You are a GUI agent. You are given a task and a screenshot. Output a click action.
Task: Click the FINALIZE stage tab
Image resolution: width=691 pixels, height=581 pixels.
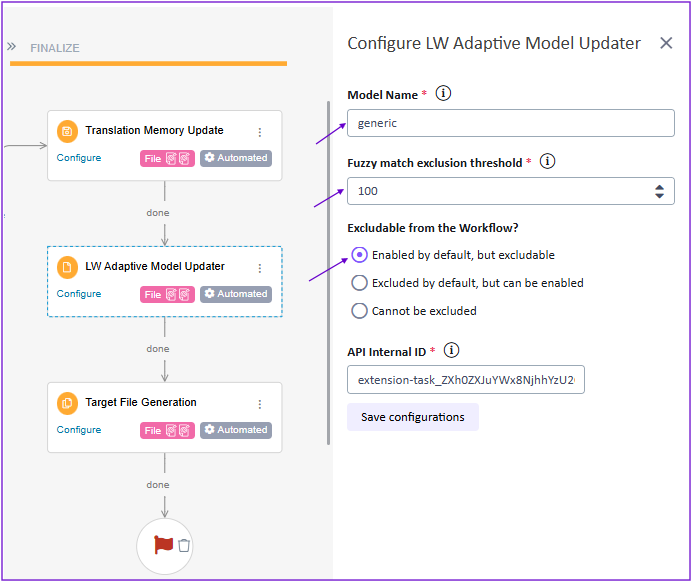[x=55, y=48]
